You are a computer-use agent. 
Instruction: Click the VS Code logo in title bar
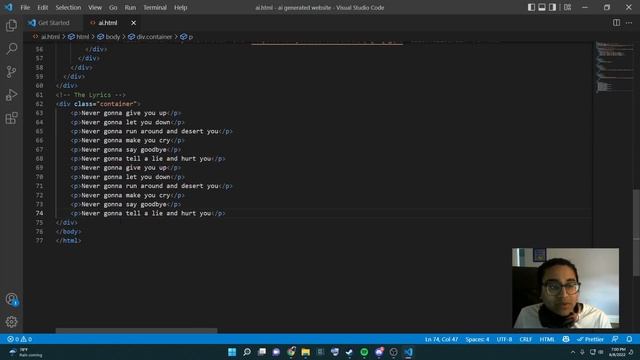point(9,7)
